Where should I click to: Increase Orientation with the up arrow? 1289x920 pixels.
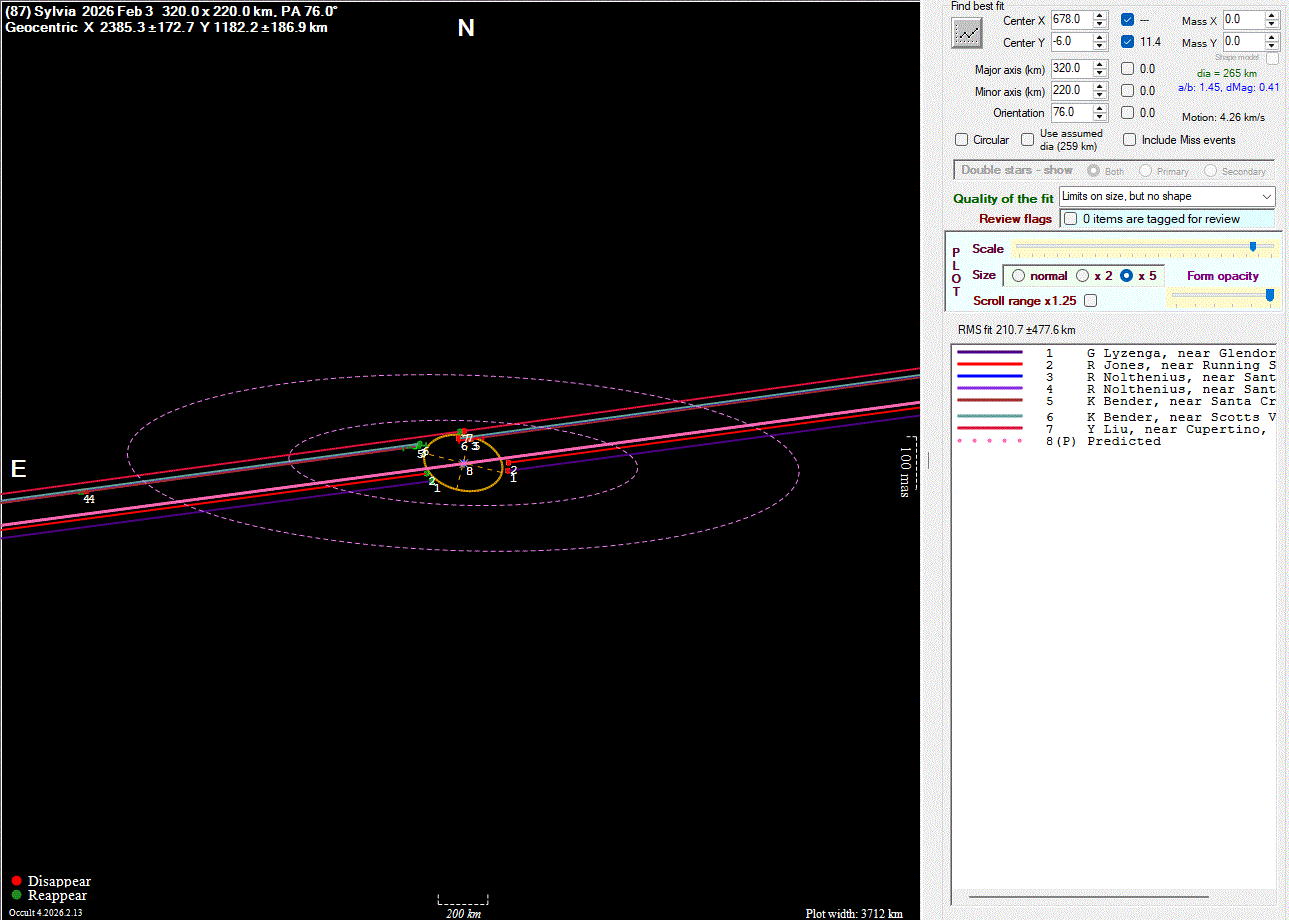(1100, 108)
